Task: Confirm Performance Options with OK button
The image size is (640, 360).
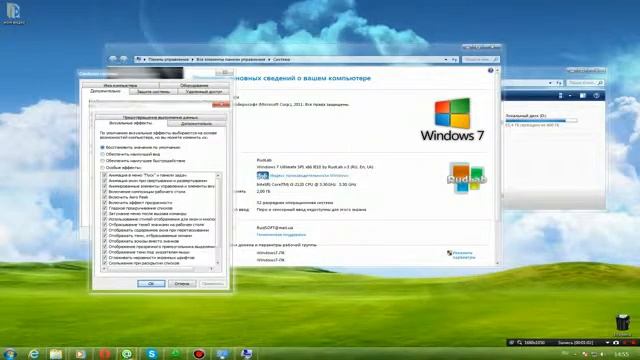Action: (151, 284)
